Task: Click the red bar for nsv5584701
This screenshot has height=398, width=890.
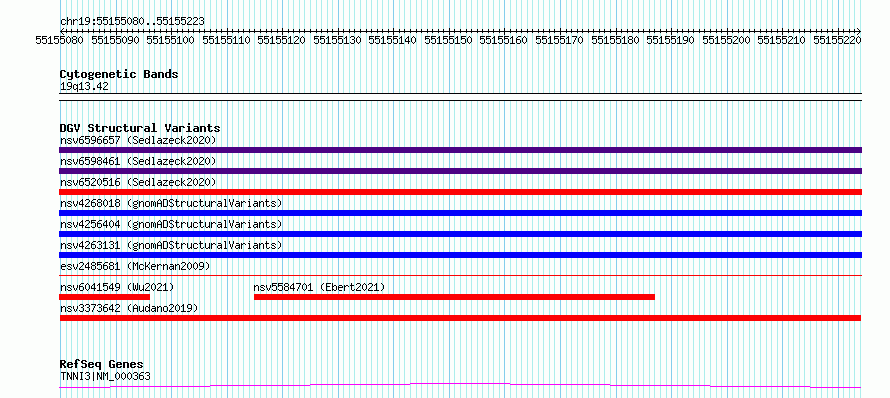Action: [x=454, y=297]
